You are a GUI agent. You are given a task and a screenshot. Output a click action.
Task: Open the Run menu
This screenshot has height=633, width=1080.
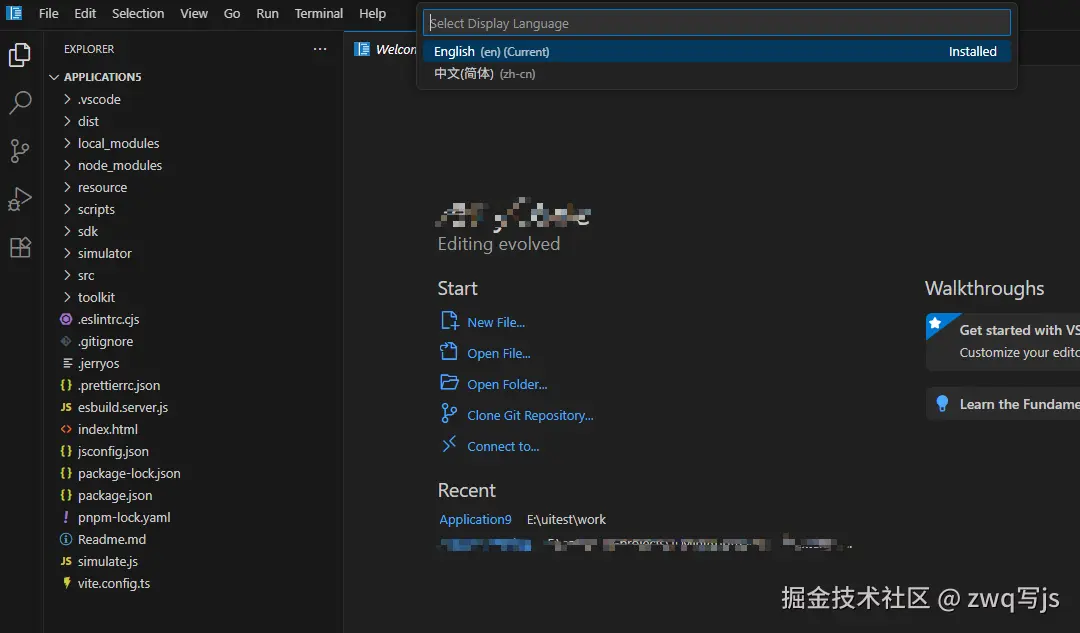tap(267, 13)
